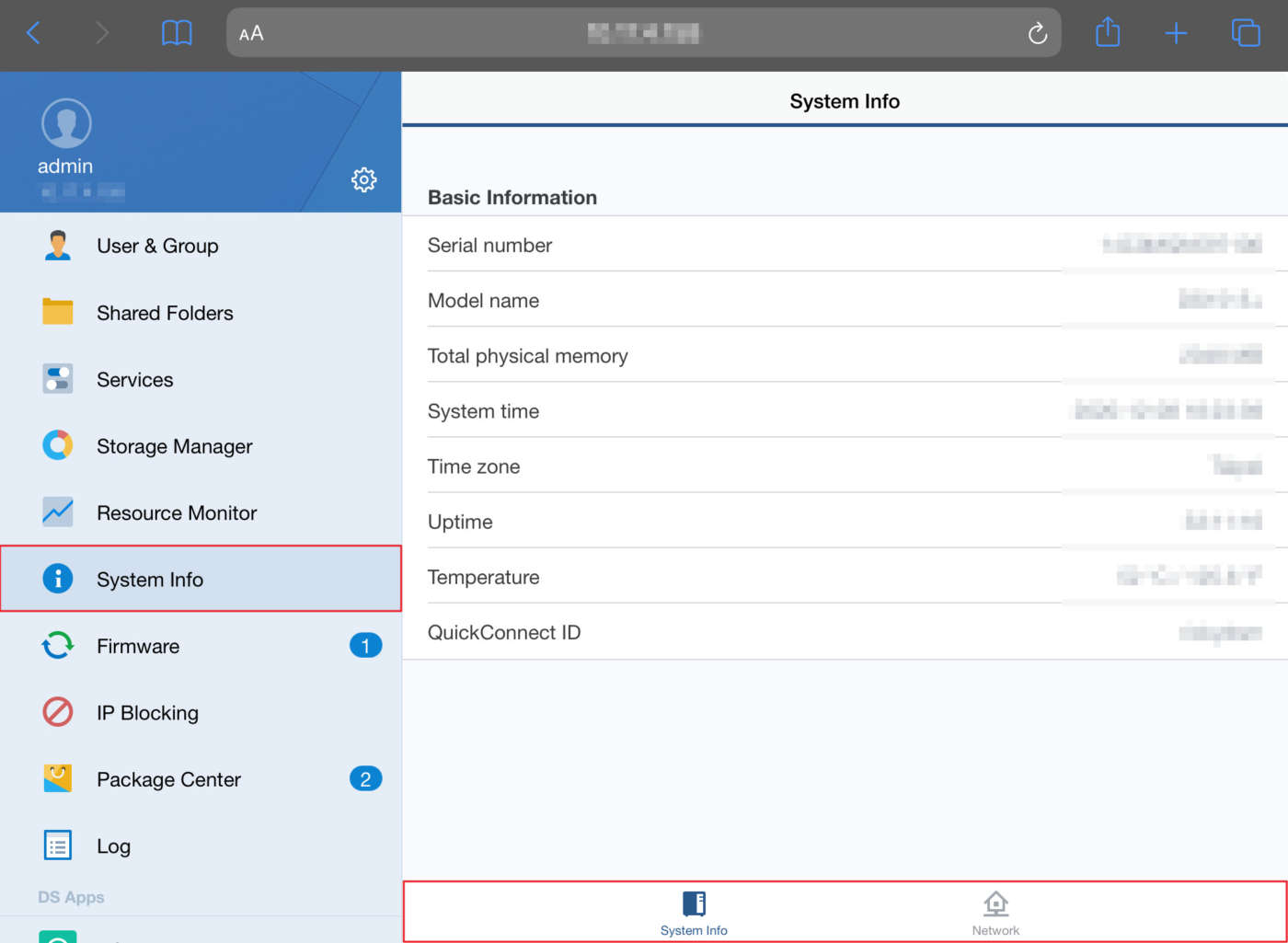
Task: Open the settings gear near admin profile
Action: [364, 179]
